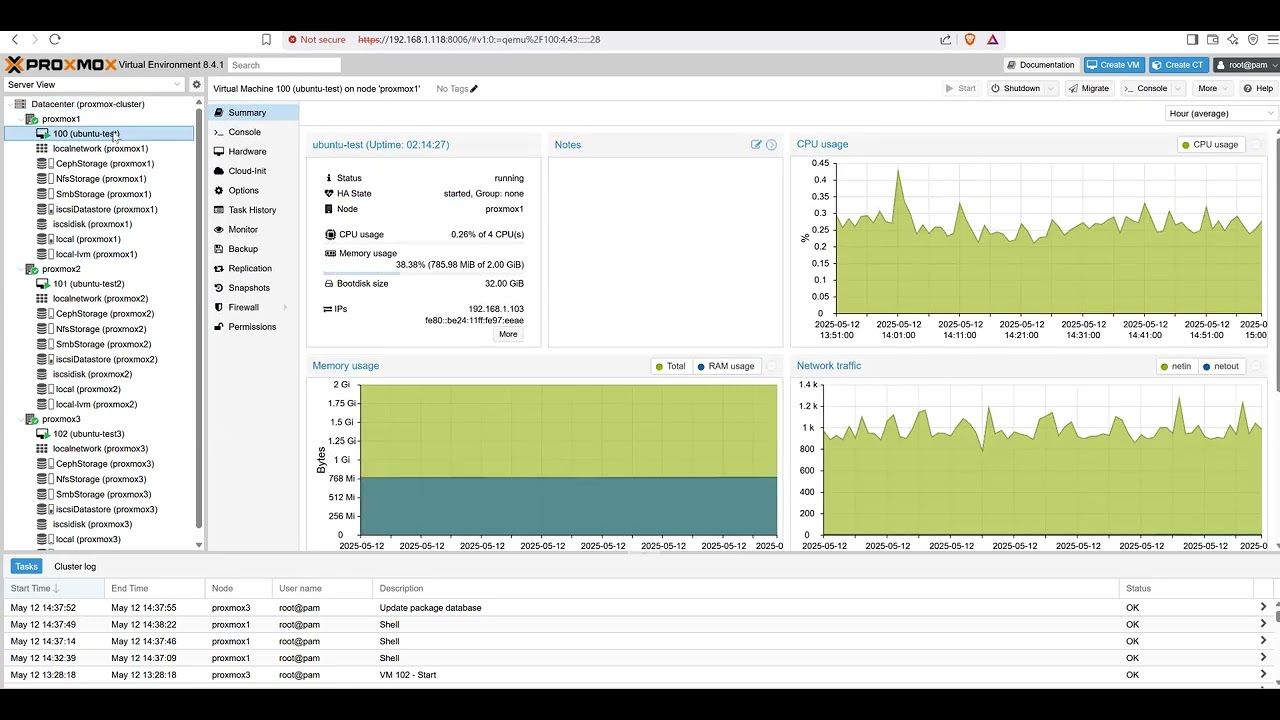Click the resource tree vertical scrollbar
The image size is (1280, 720).
[199, 320]
